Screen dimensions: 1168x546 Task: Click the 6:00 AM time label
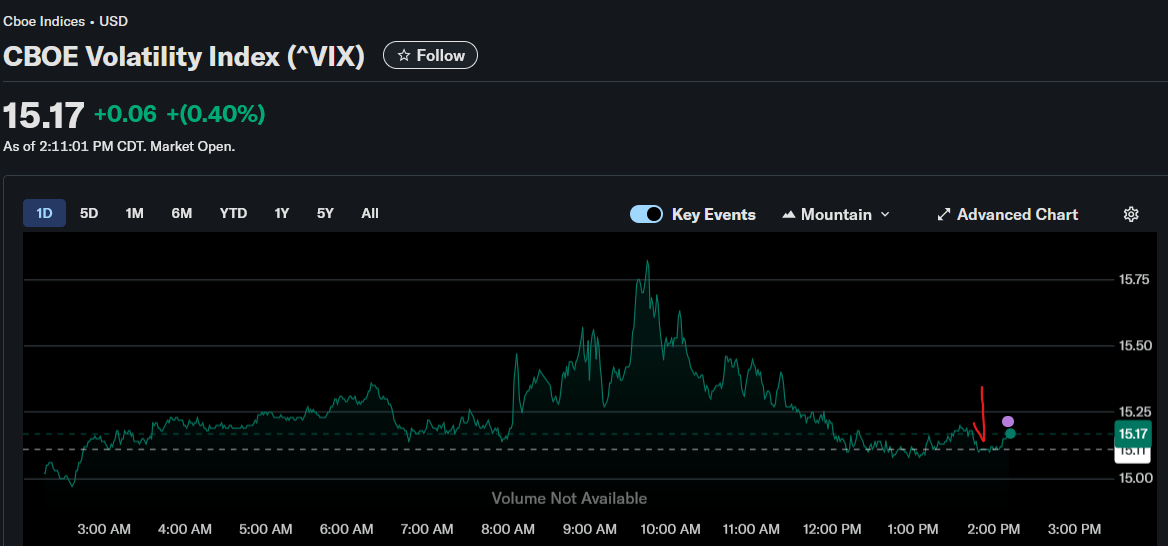[346, 530]
